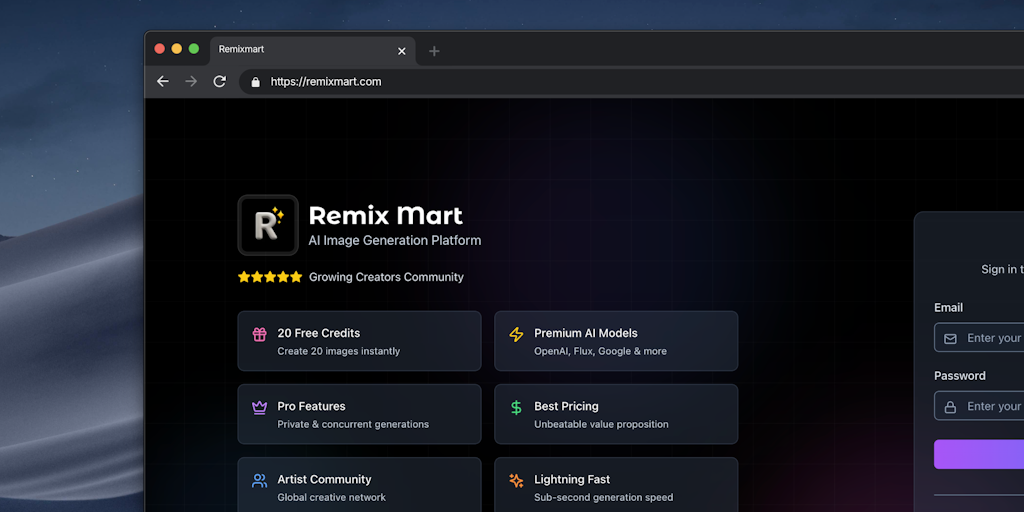Viewport: 1024px width, 512px height.
Task: Click the envelope icon in Email field
Action: pos(950,338)
